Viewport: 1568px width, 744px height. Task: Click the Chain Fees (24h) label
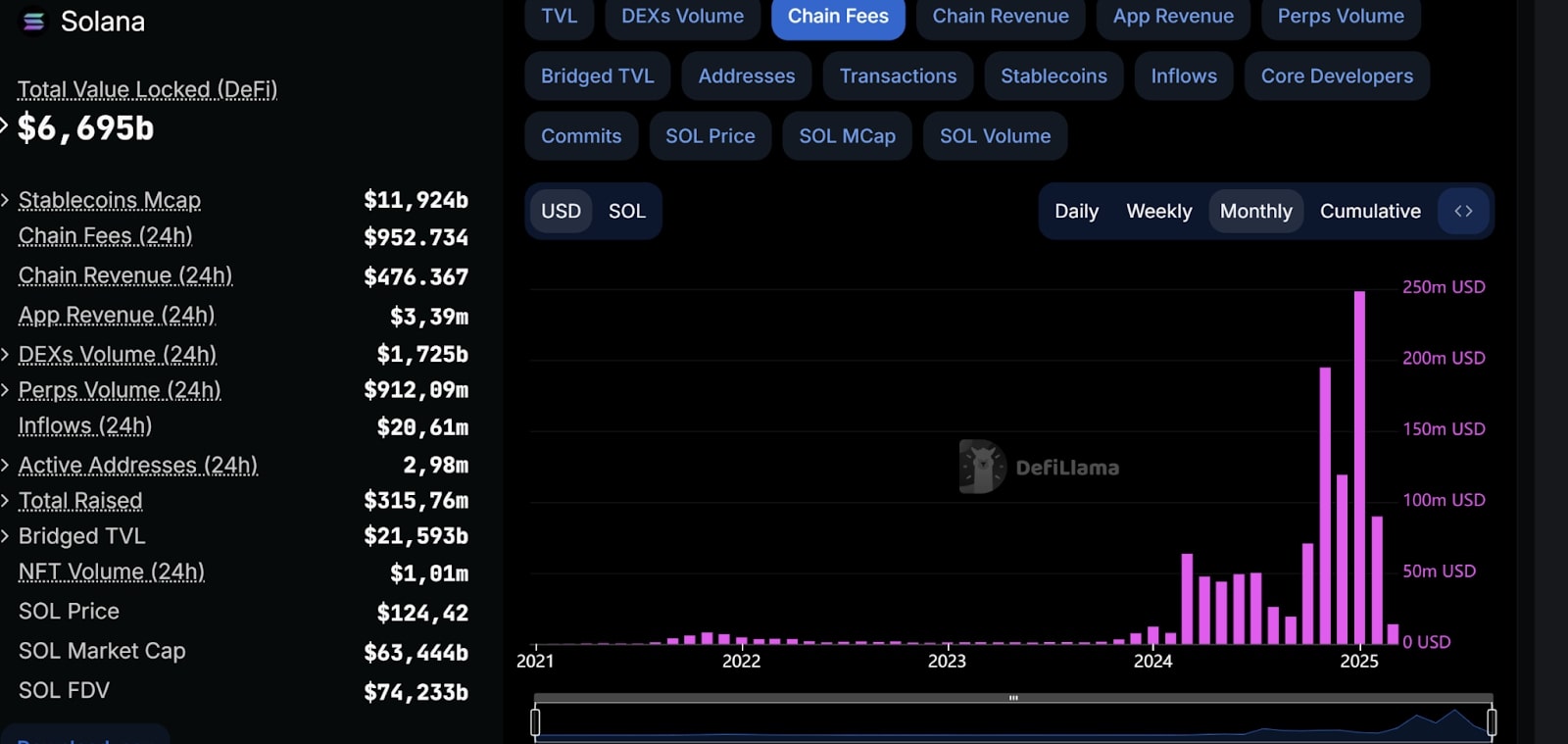point(105,235)
